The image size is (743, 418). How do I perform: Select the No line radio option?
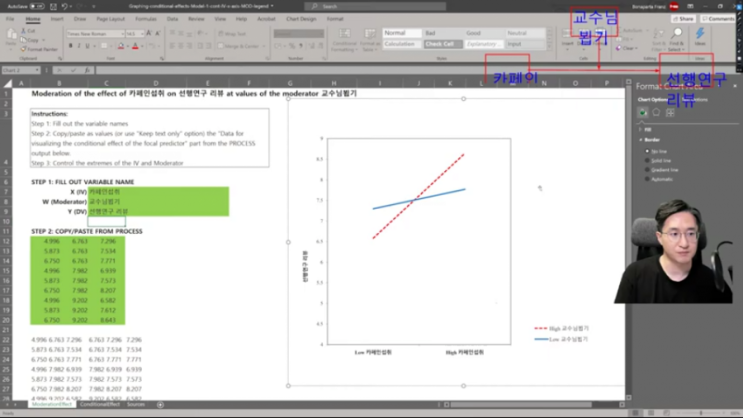[648, 150]
